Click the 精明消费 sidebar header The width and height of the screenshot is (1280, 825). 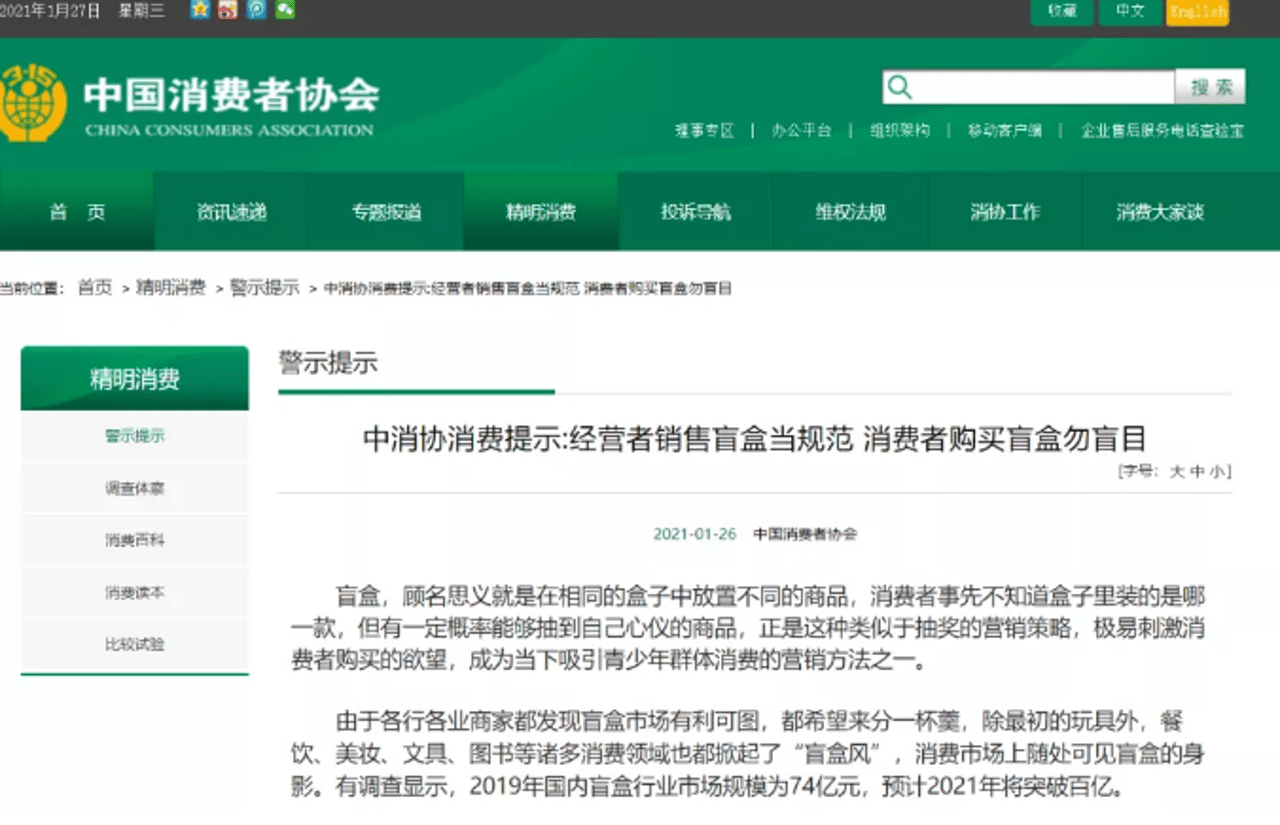point(135,378)
